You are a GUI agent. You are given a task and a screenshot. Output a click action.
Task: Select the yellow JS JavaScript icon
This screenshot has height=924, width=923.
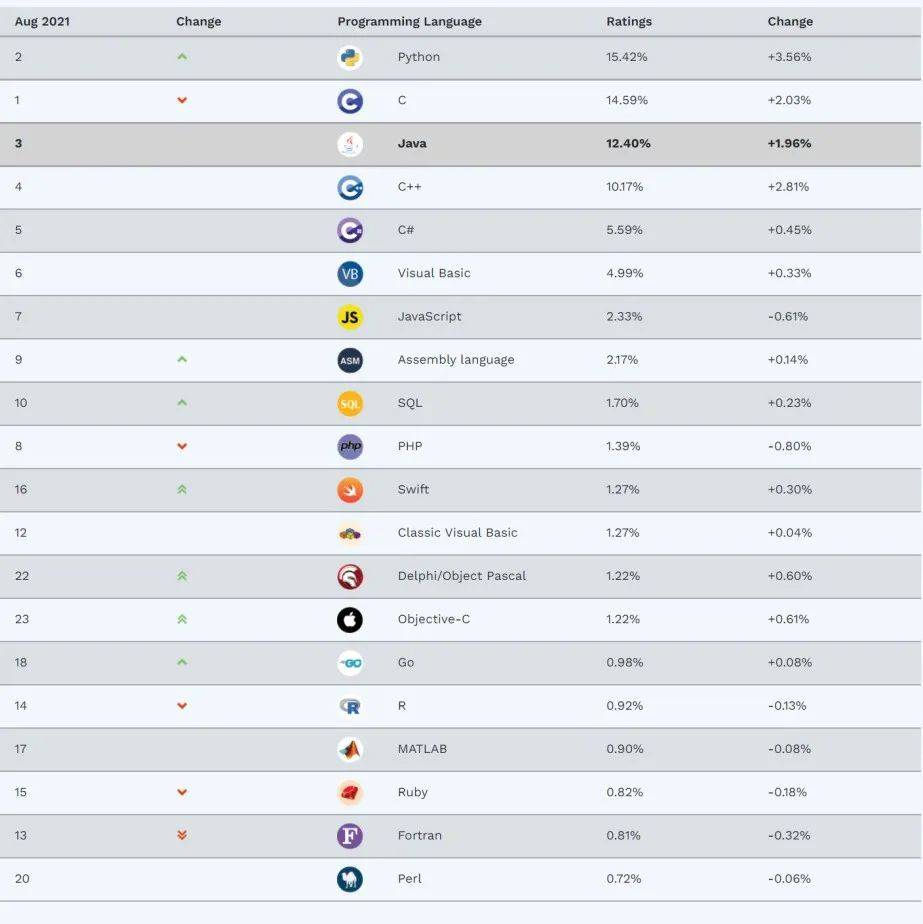coord(350,317)
